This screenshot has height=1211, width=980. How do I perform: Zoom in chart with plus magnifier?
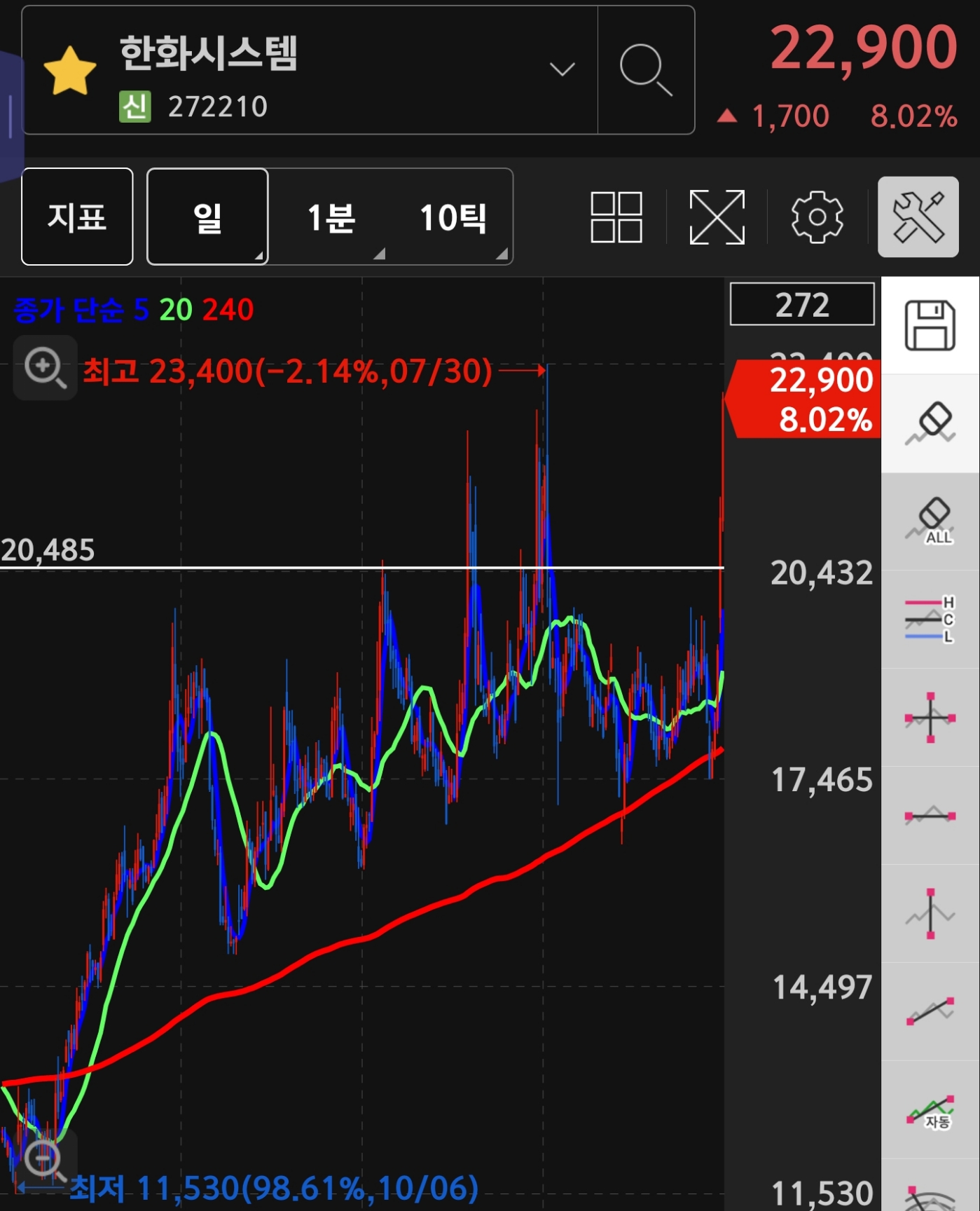coord(46,368)
